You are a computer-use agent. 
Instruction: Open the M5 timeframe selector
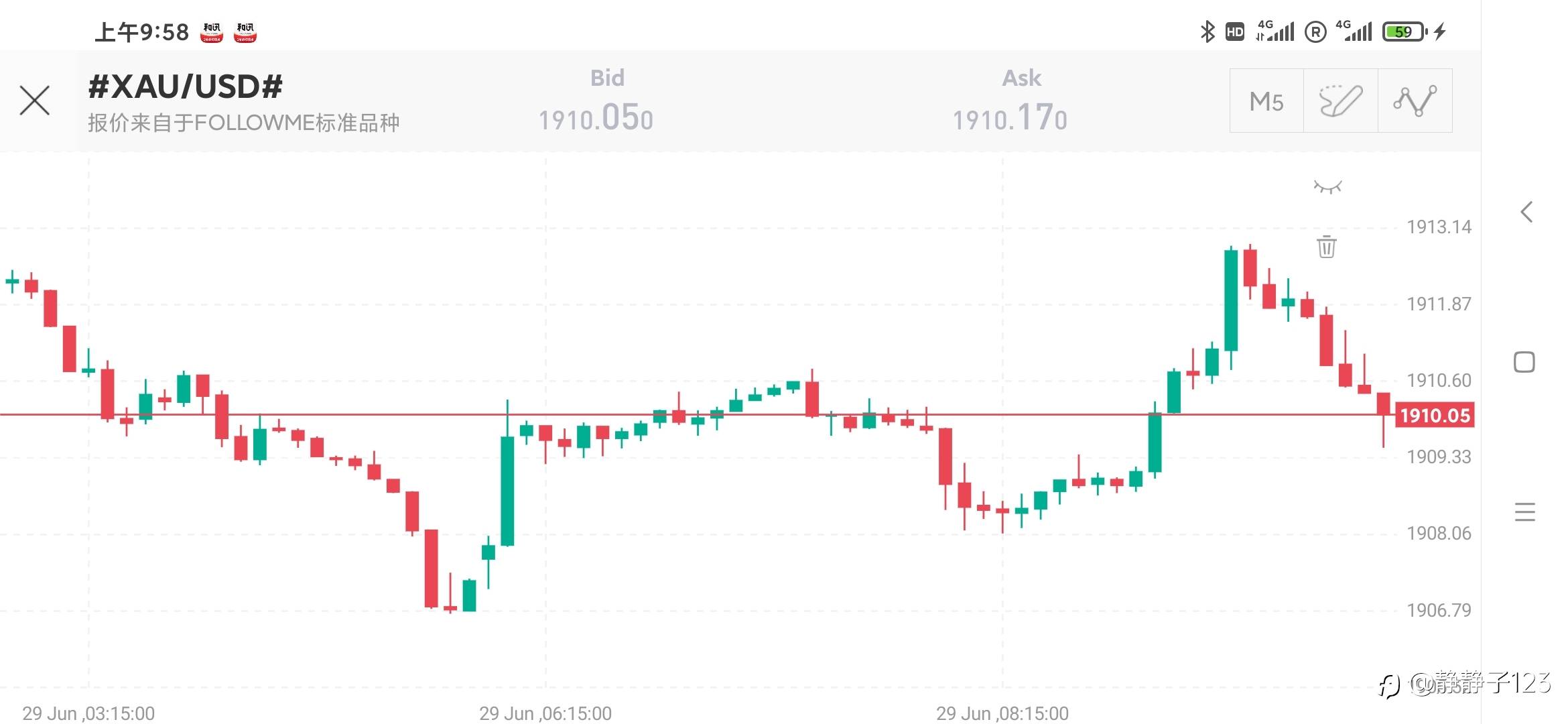coord(1266,101)
